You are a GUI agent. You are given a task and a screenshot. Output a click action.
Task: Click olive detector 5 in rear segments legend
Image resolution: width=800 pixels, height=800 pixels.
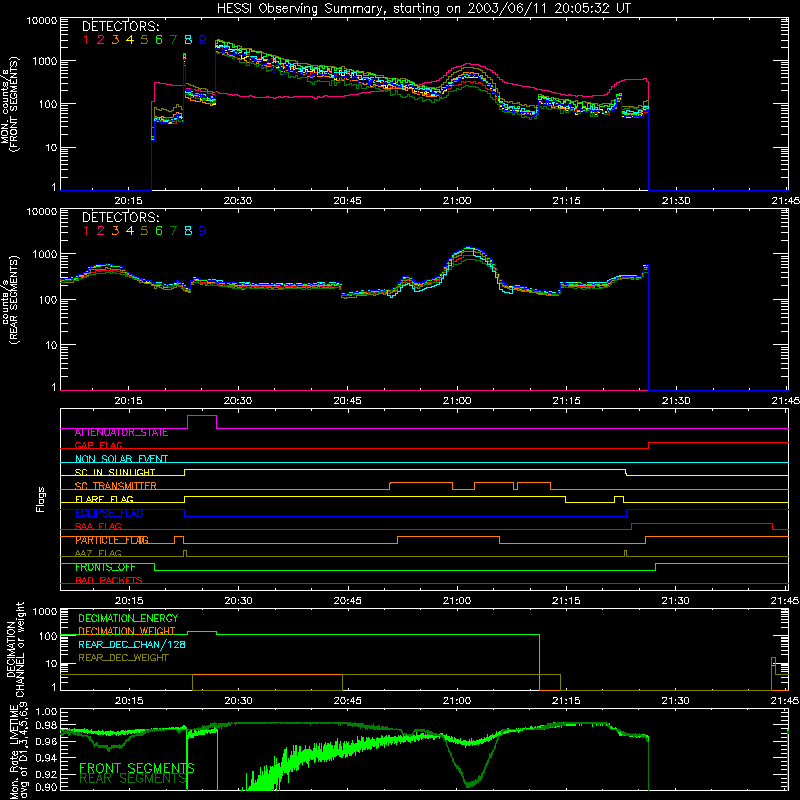pos(144,231)
